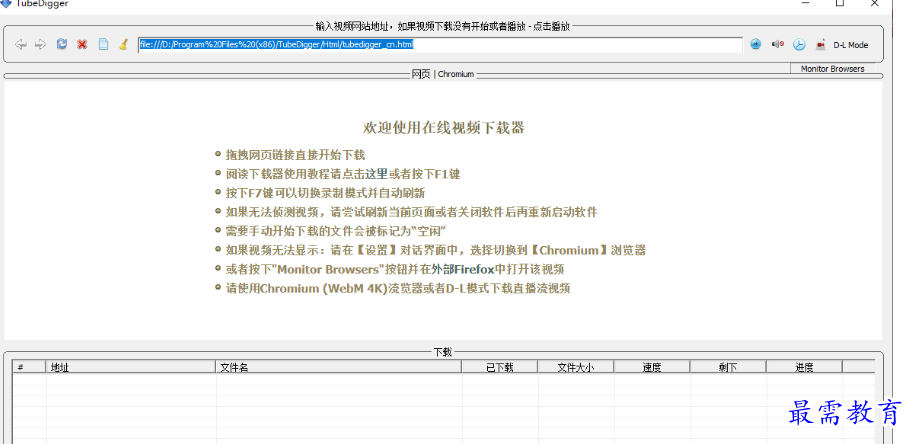The height and width of the screenshot is (444, 910).
Task: Click the 网页 | Chromium panel label
Action: coord(443,74)
